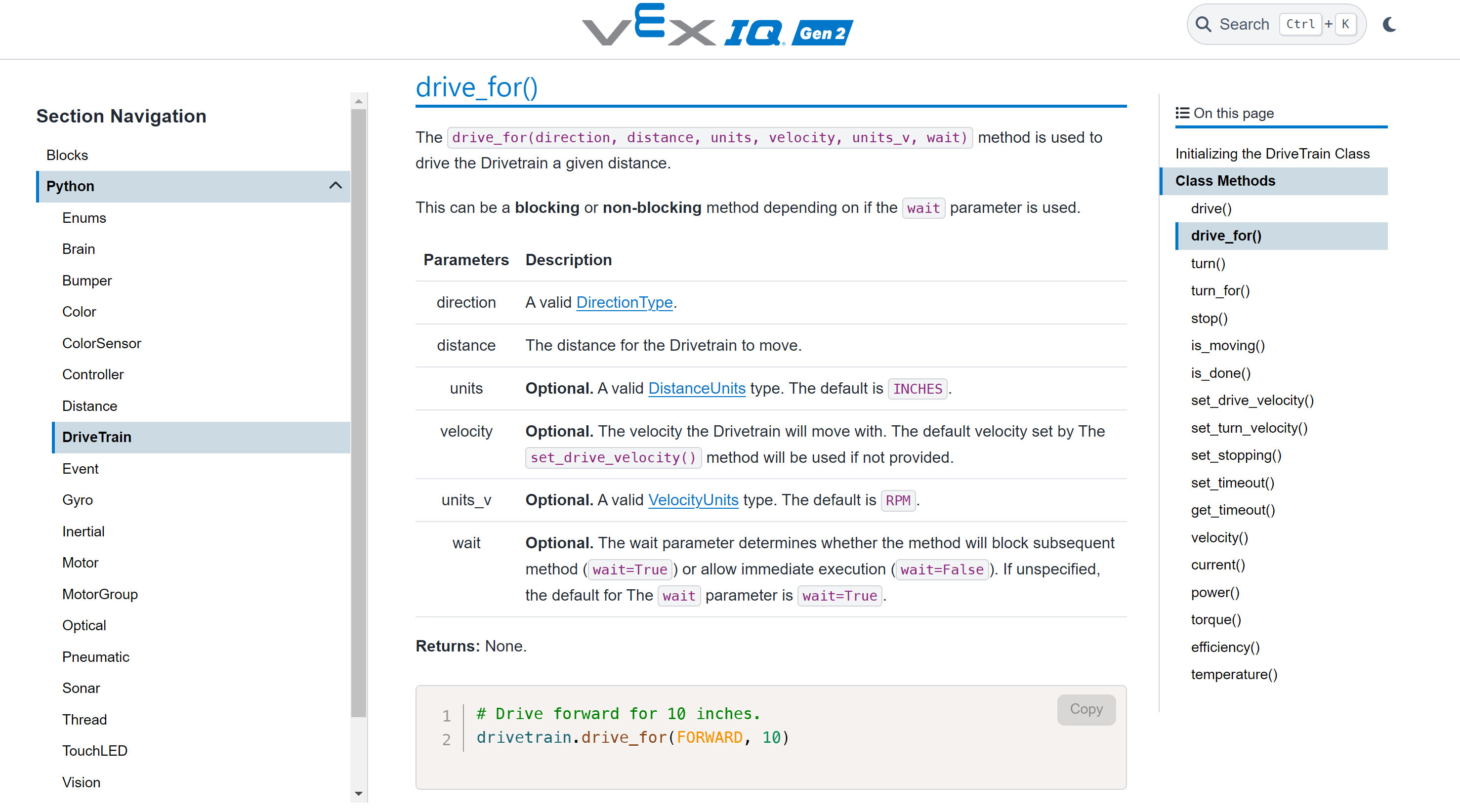Click the Ctrl key badge in search

pos(1301,24)
